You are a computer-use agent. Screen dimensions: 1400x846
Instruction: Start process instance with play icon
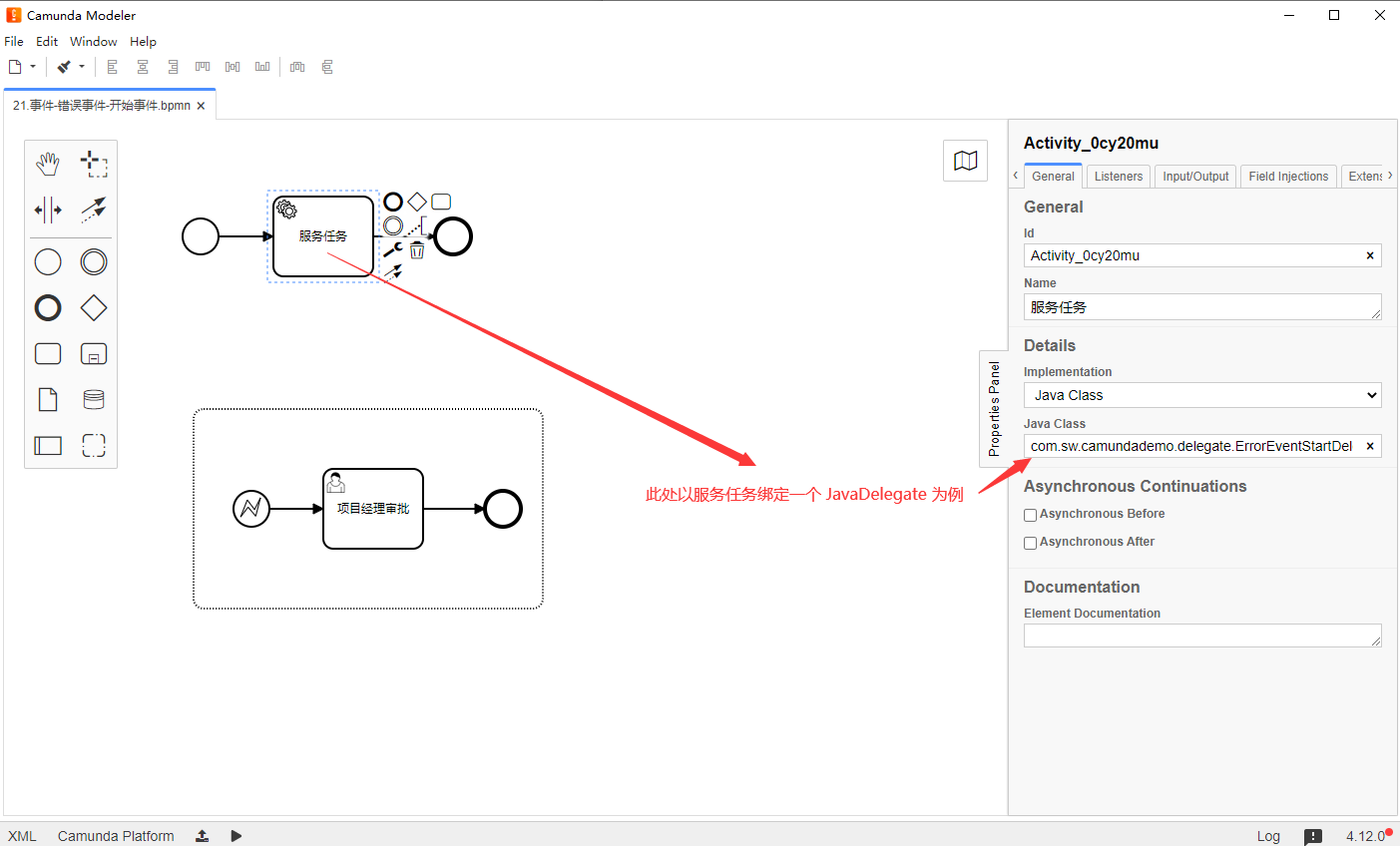[x=236, y=836]
